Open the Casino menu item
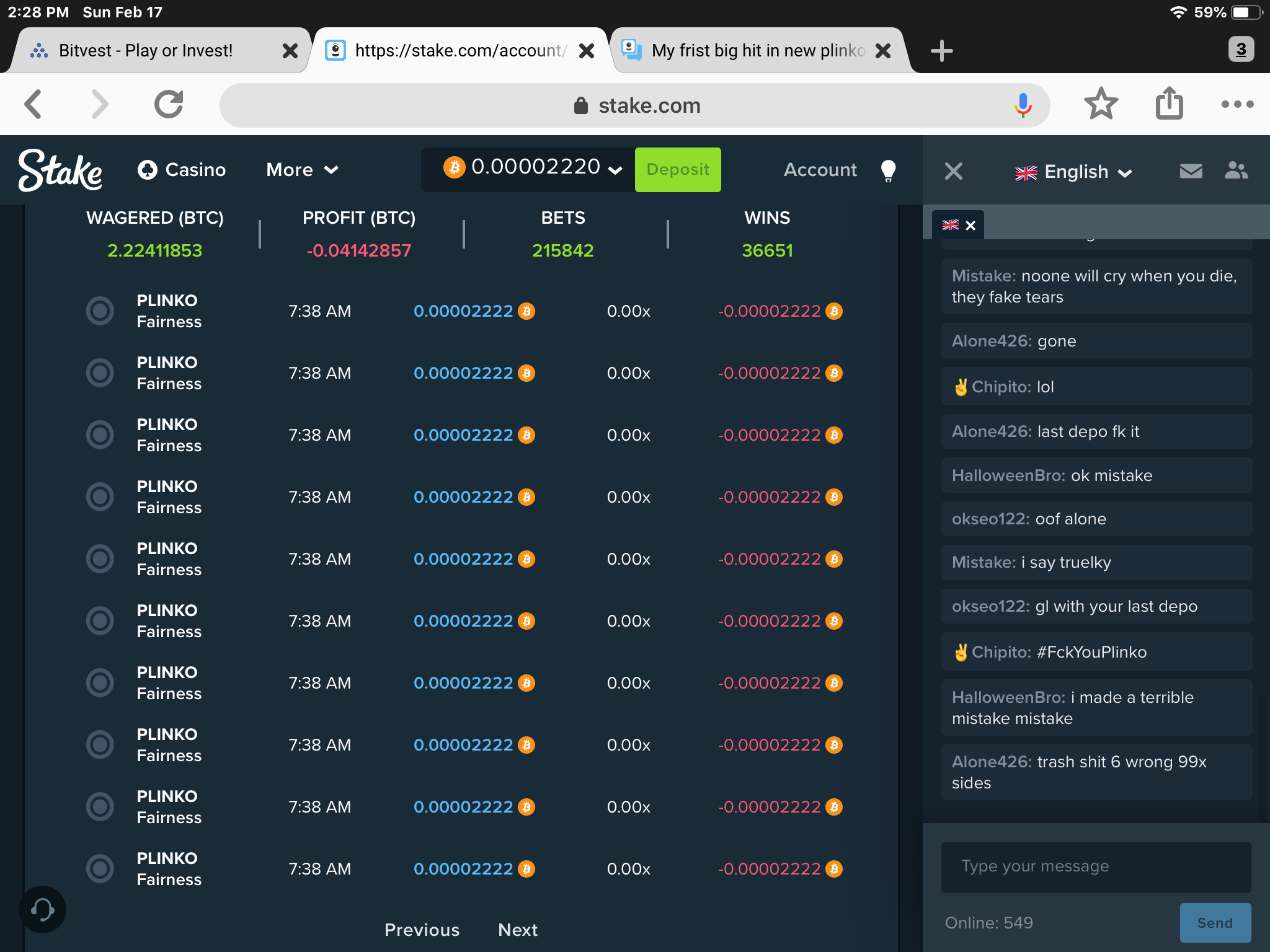Viewport: 1270px width, 952px height. click(182, 170)
